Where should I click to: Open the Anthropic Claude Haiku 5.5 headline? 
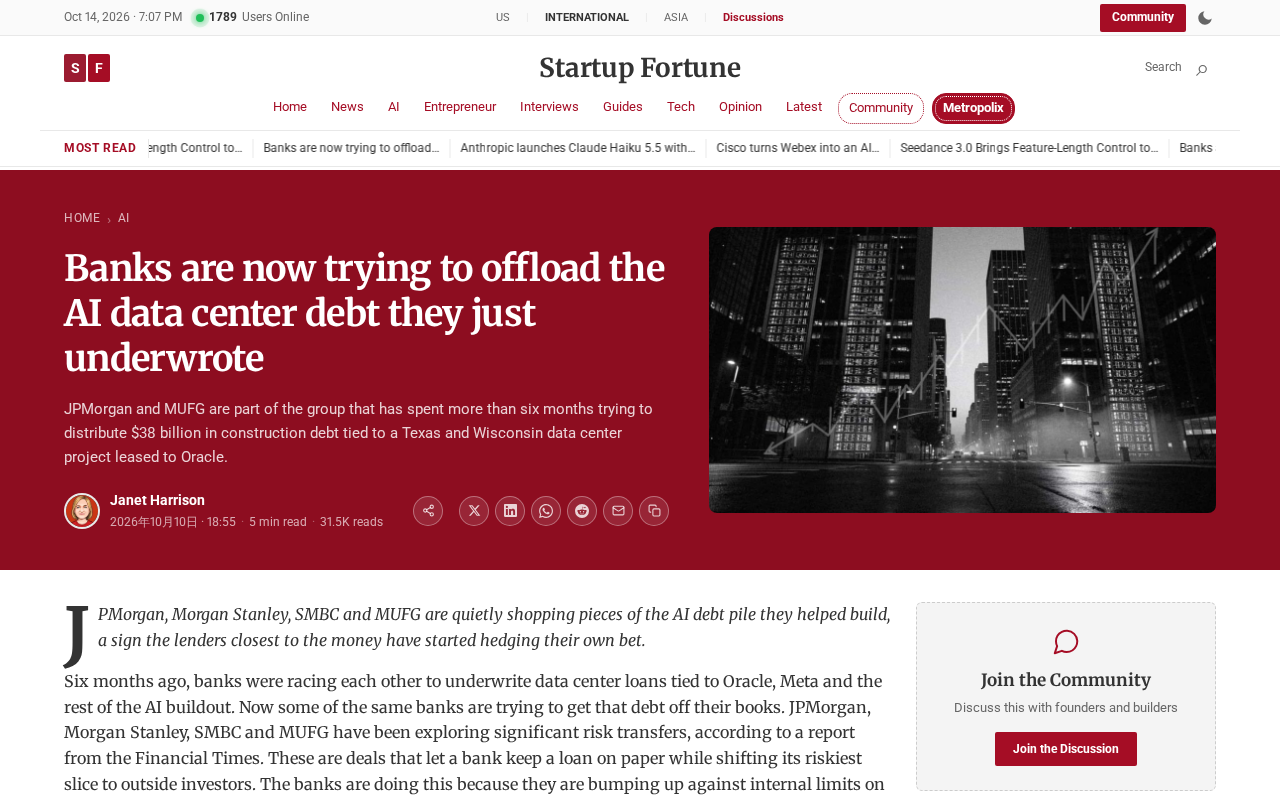(578, 148)
